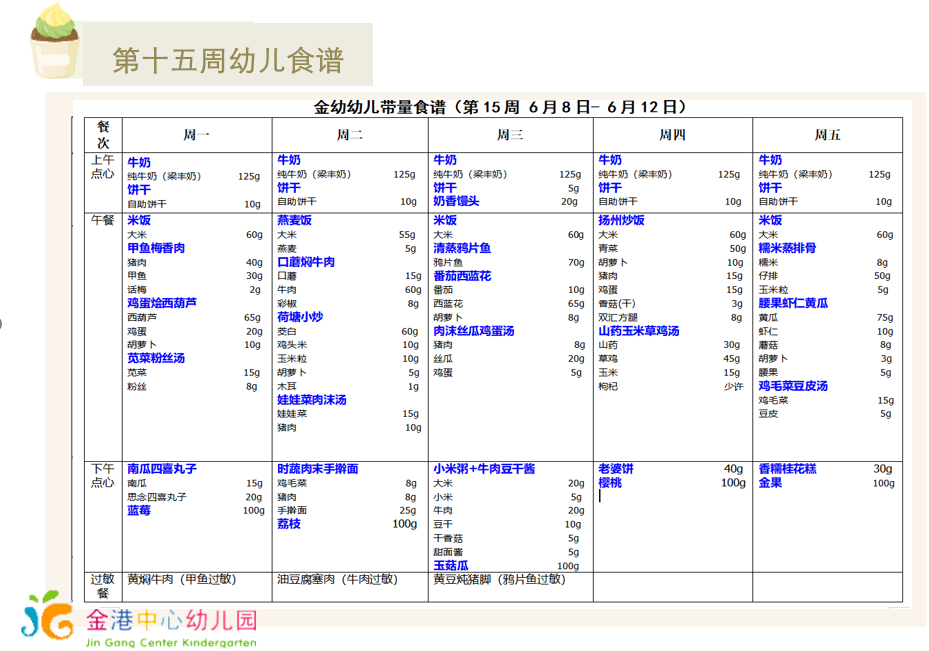
Task: Click the dish 口蘑焖牛肉
Action: tap(306, 262)
